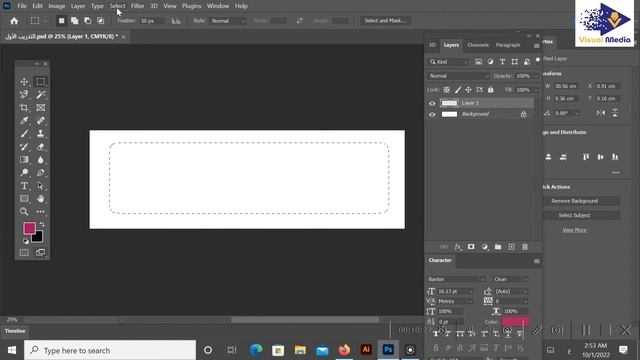Select the Brush tool

(24, 134)
